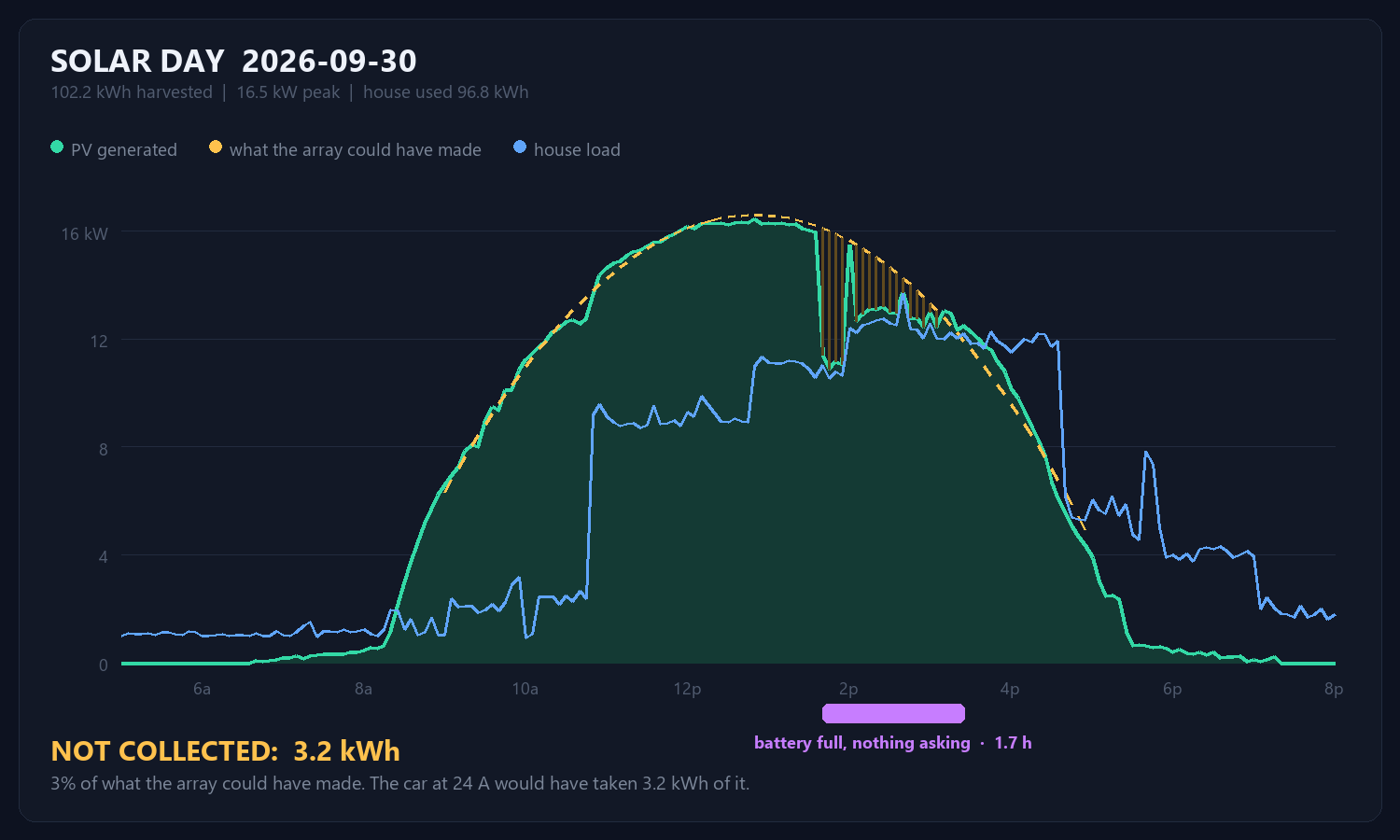Click the '0' y-axis label
This screenshot has height=840, width=1400.
(x=104, y=665)
